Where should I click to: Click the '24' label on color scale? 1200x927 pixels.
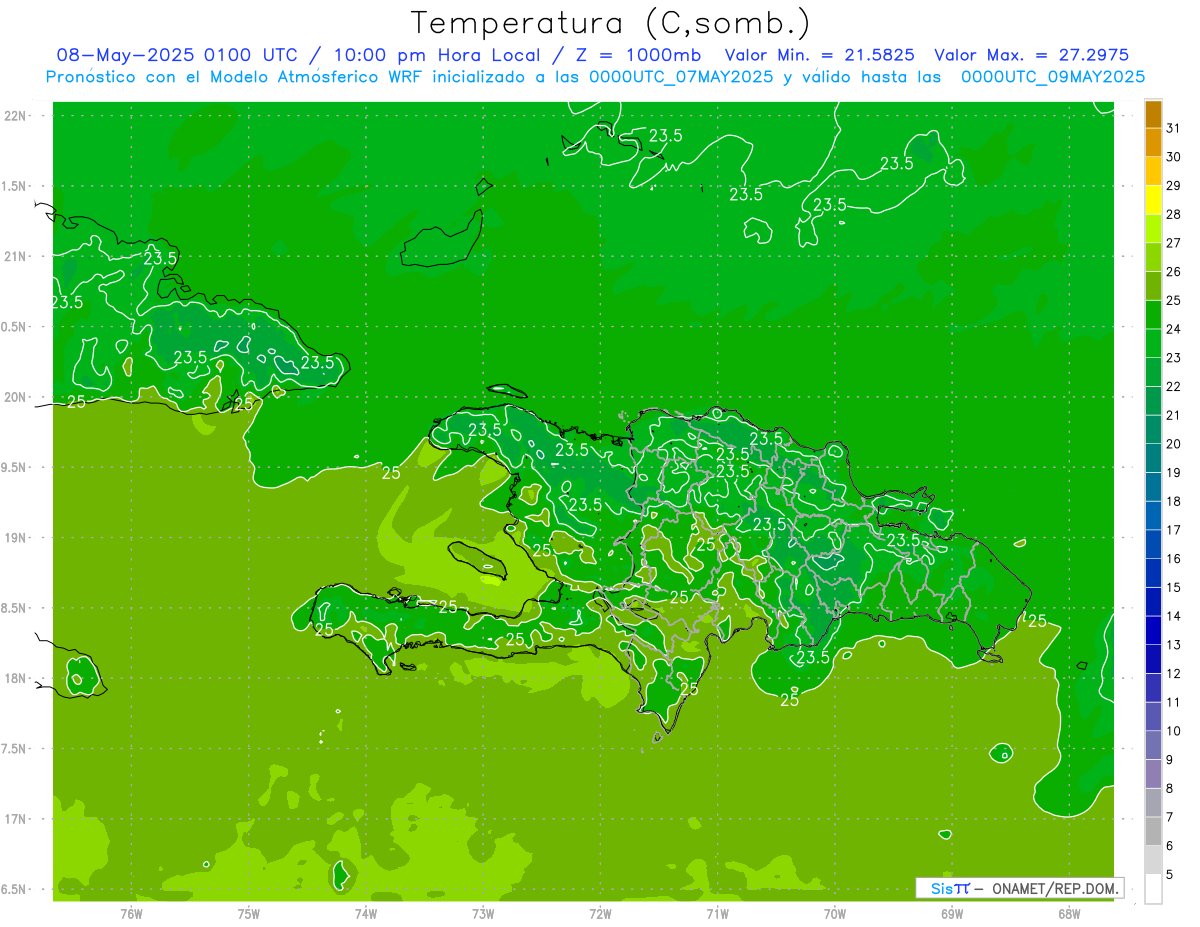tap(1173, 329)
